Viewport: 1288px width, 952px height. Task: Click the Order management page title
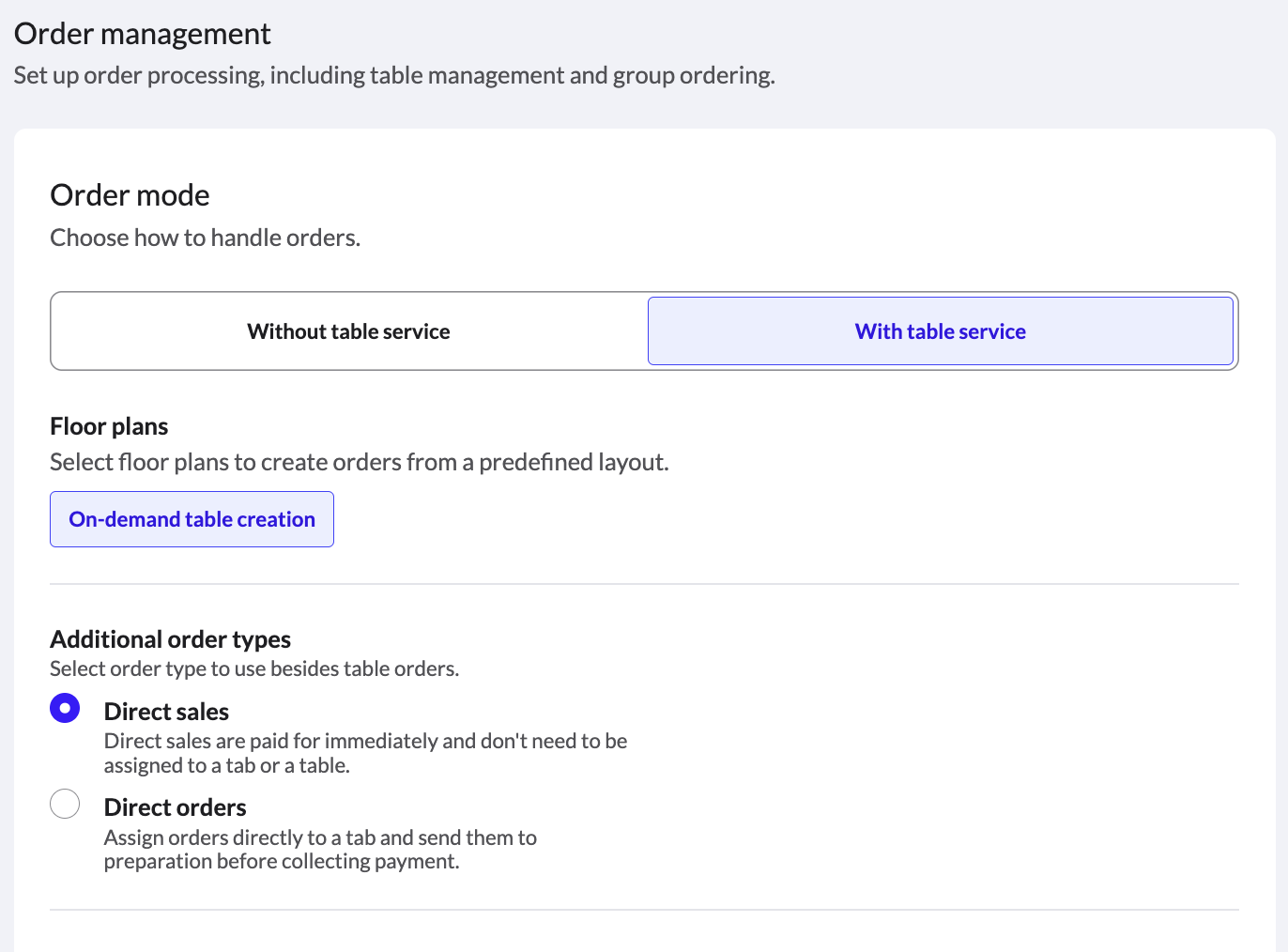point(142,34)
